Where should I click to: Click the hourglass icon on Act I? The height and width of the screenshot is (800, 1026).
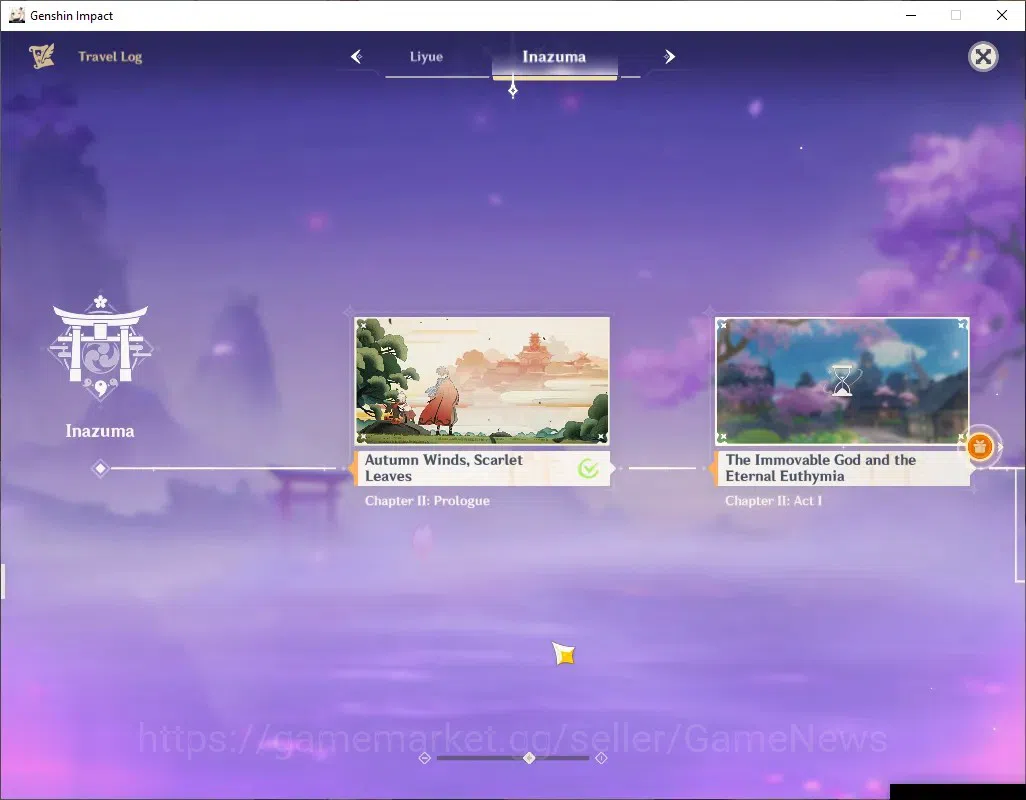pos(842,381)
